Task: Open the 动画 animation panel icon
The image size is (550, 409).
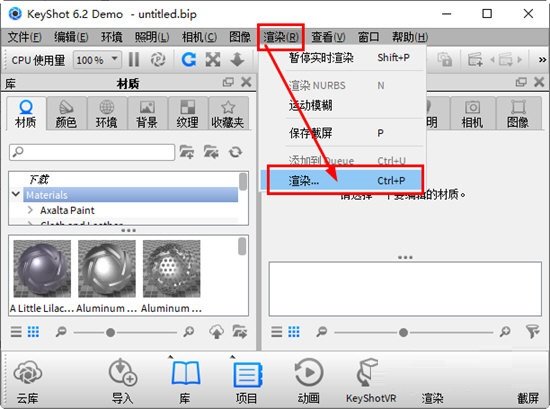Action: pos(309,373)
